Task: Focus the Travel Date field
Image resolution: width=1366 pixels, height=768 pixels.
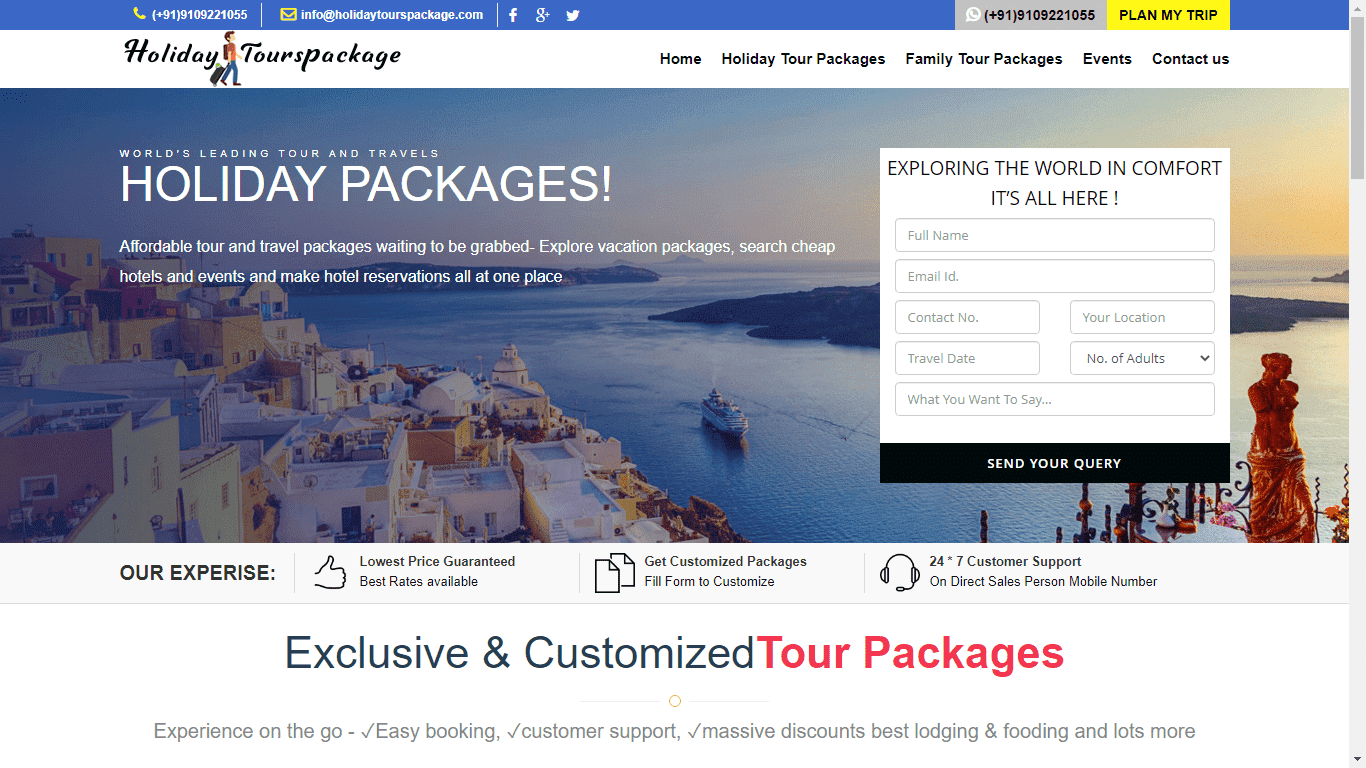Action: (967, 358)
